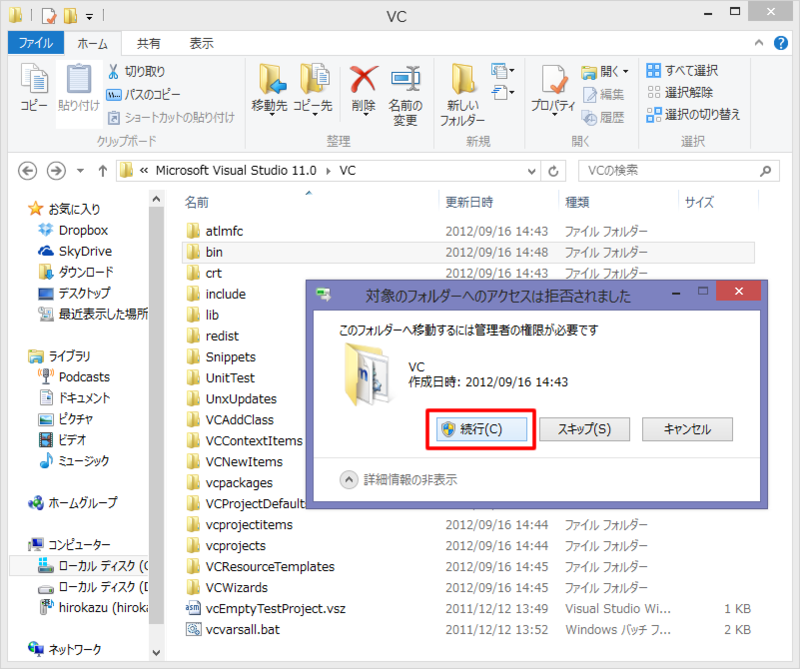Open the ファイル menu
800x669 pixels.
[35, 43]
